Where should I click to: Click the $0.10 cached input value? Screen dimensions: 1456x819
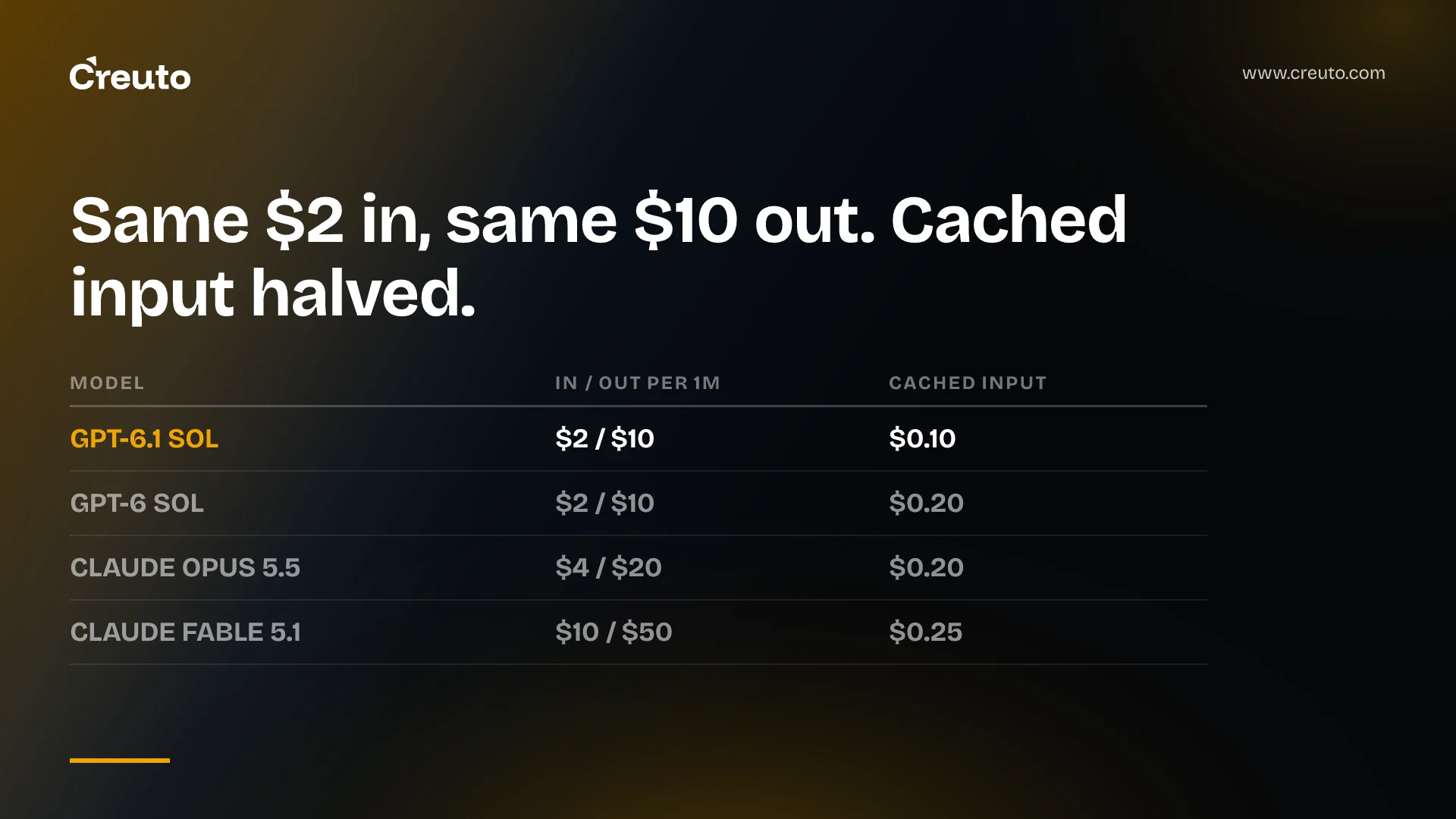(922, 438)
